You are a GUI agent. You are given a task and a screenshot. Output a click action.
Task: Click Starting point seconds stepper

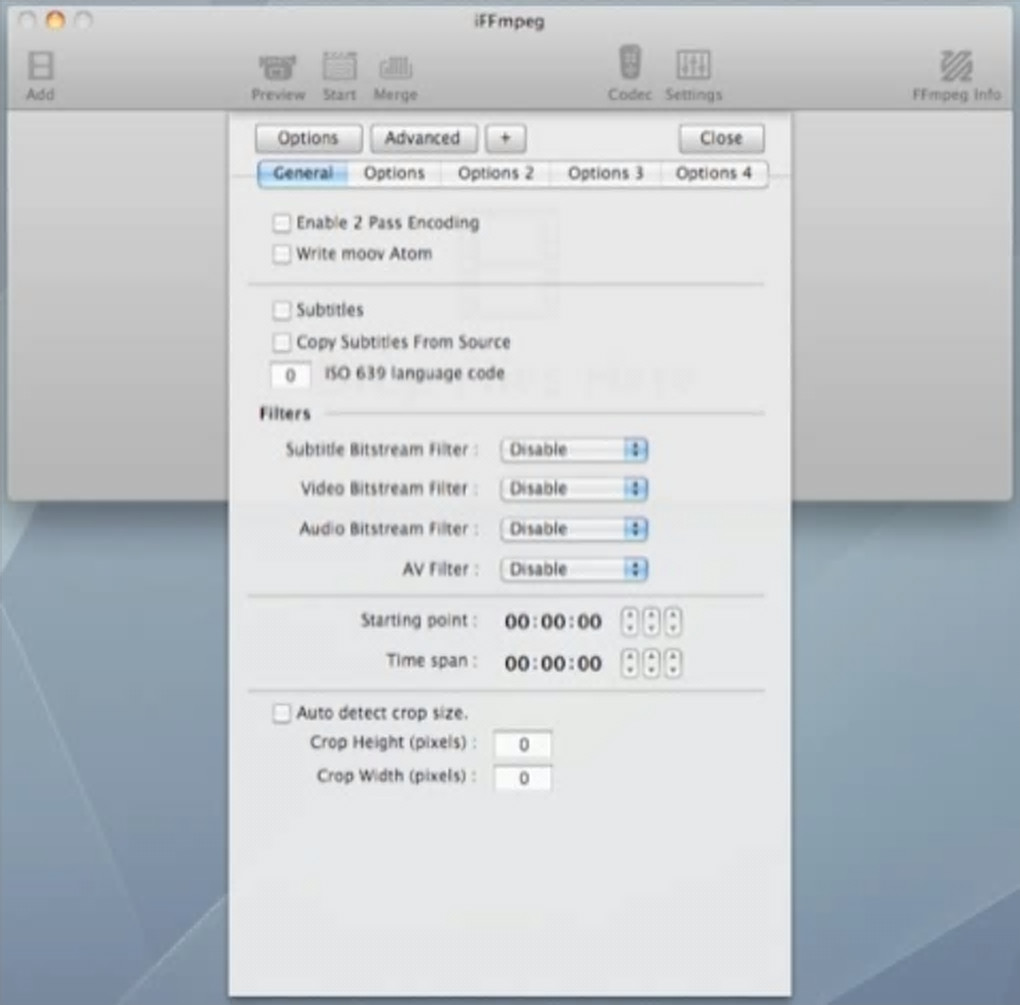pyautogui.click(x=673, y=621)
